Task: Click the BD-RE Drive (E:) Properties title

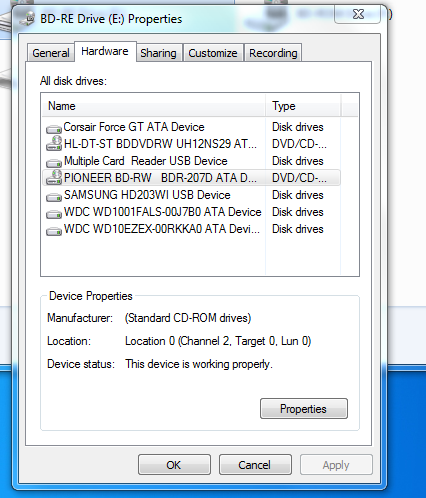Action: pos(111,19)
